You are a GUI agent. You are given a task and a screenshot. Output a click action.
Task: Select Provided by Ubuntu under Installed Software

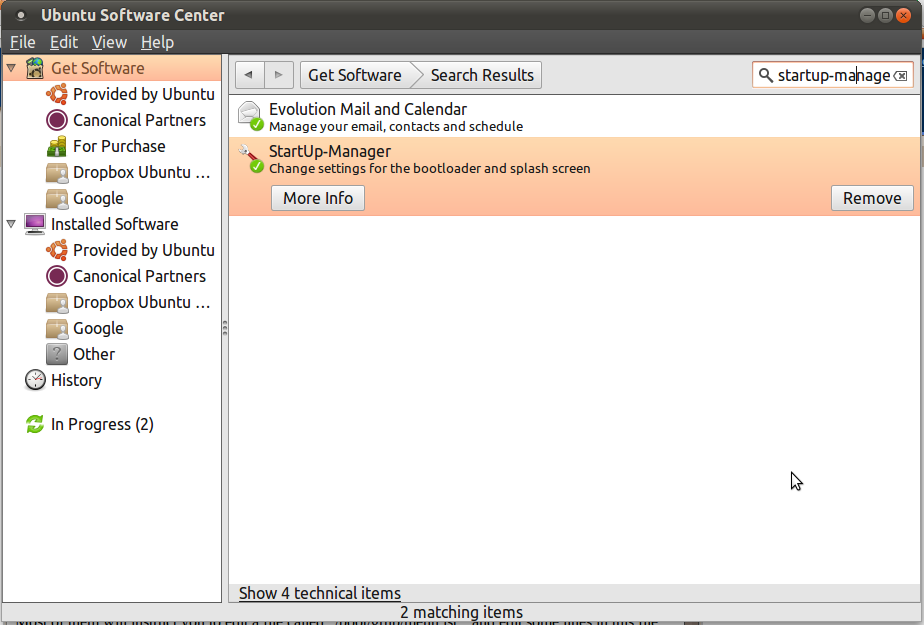[144, 250]
